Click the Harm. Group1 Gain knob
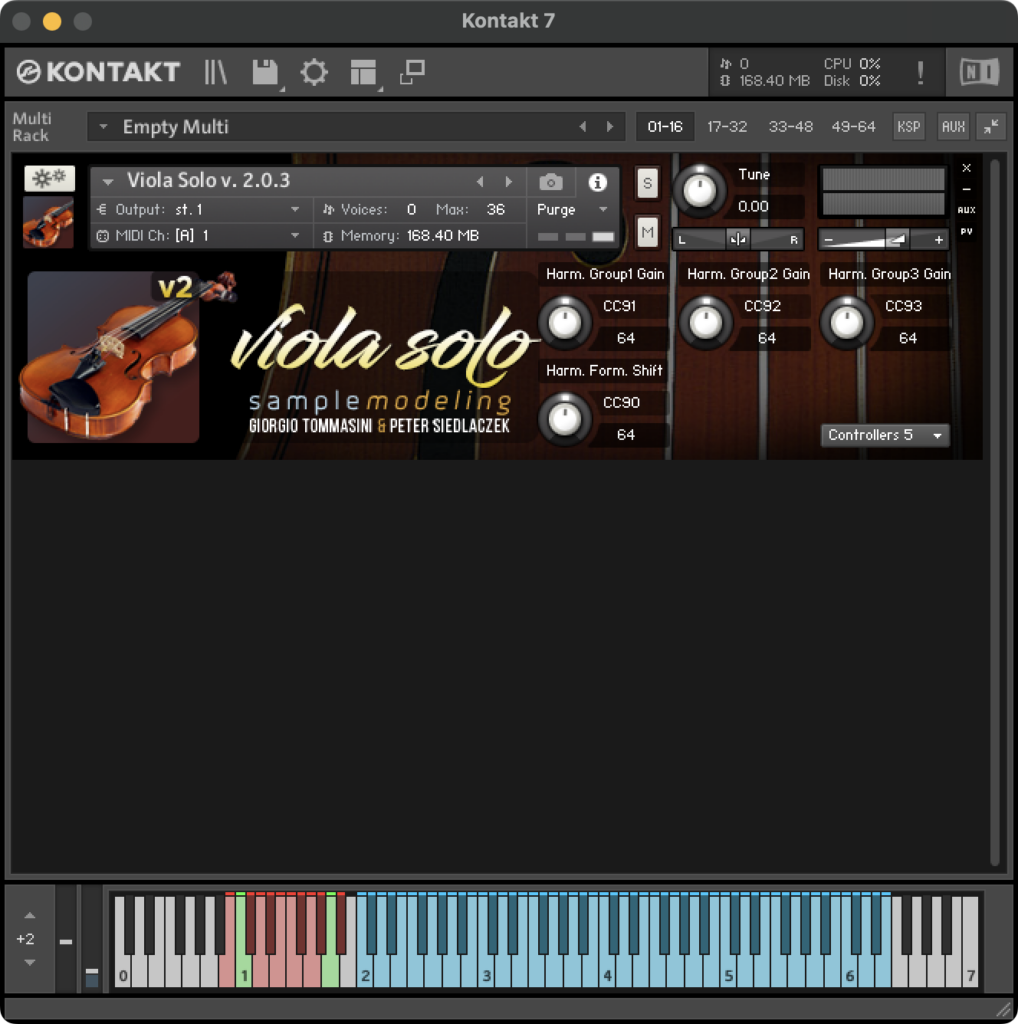This screenshot has height=1024, width=1018. coord(565,322)
